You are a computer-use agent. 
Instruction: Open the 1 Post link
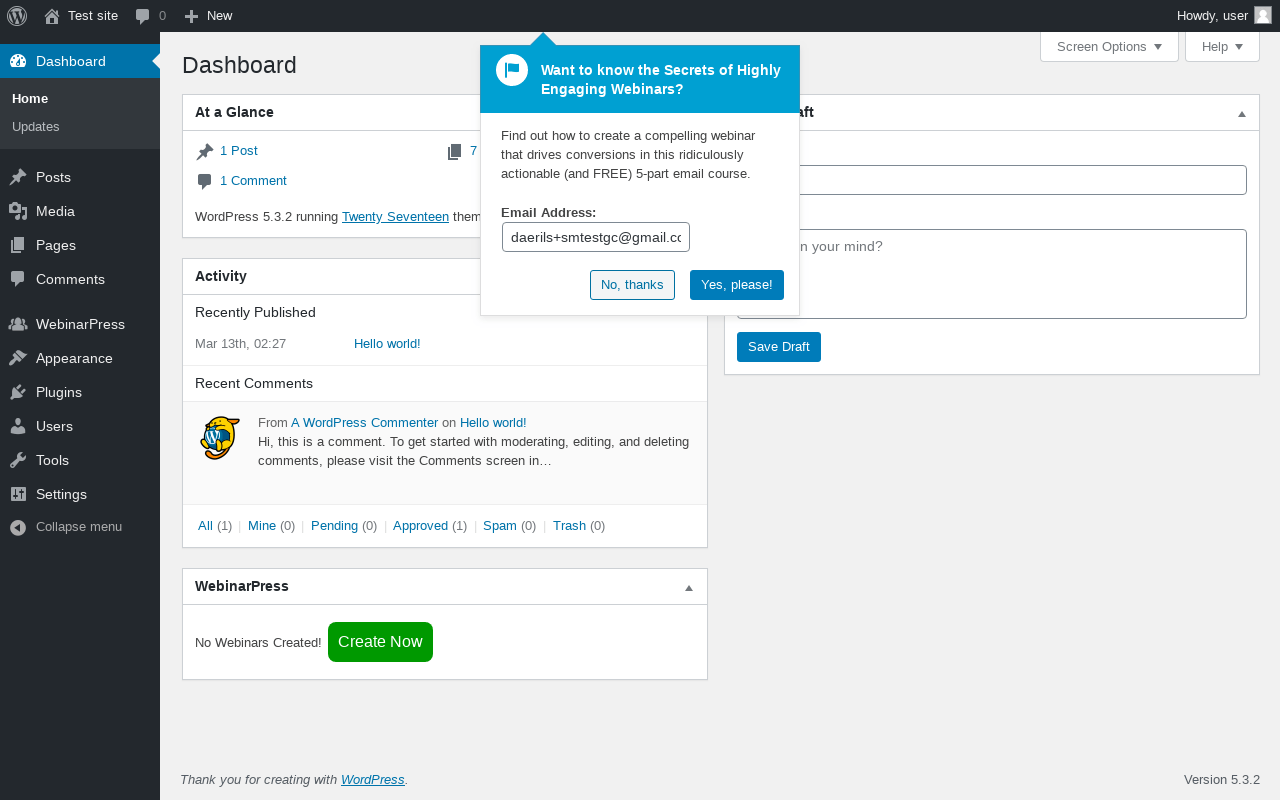(239, 151)
